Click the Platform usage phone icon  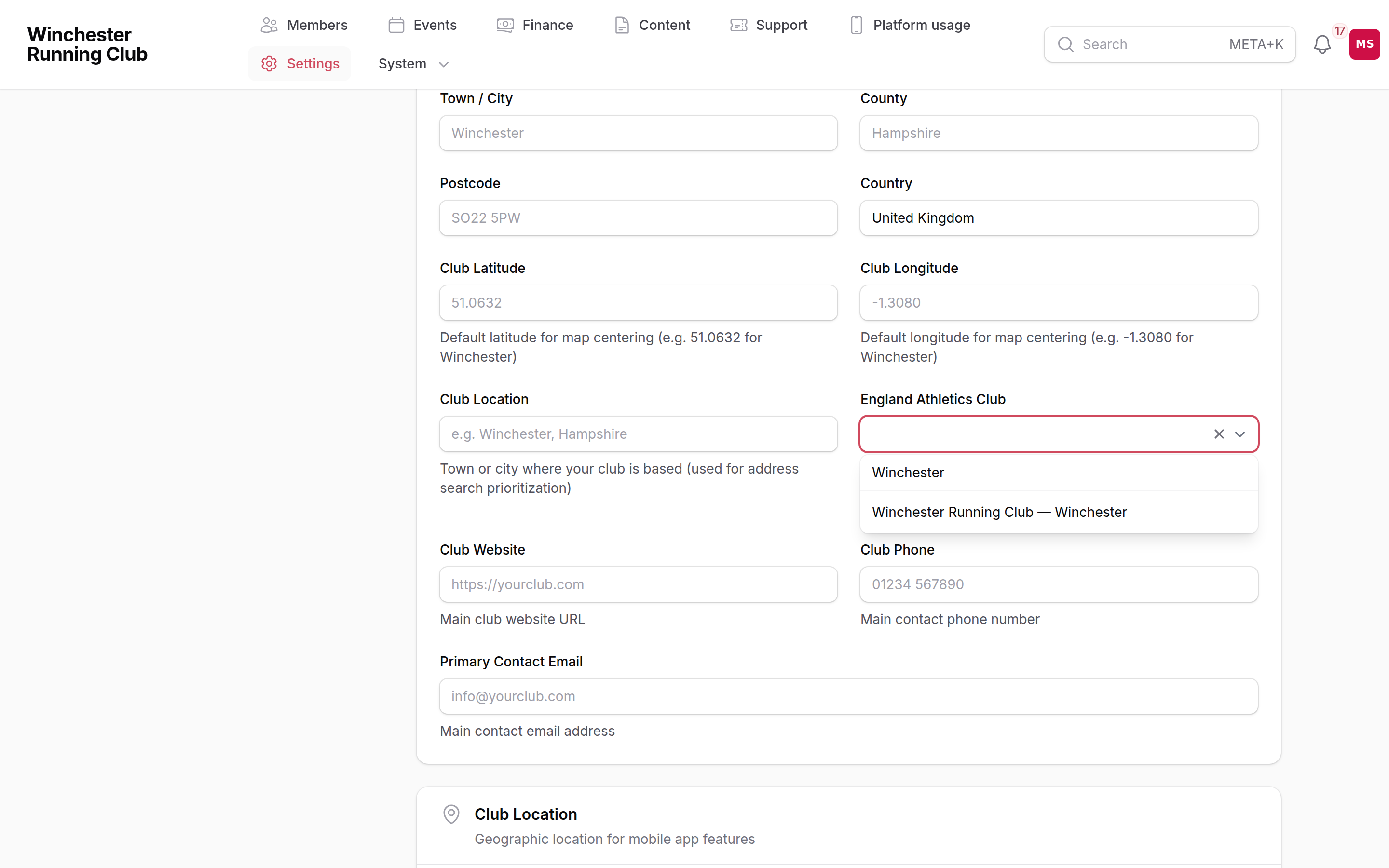click(x=857, y=25)
